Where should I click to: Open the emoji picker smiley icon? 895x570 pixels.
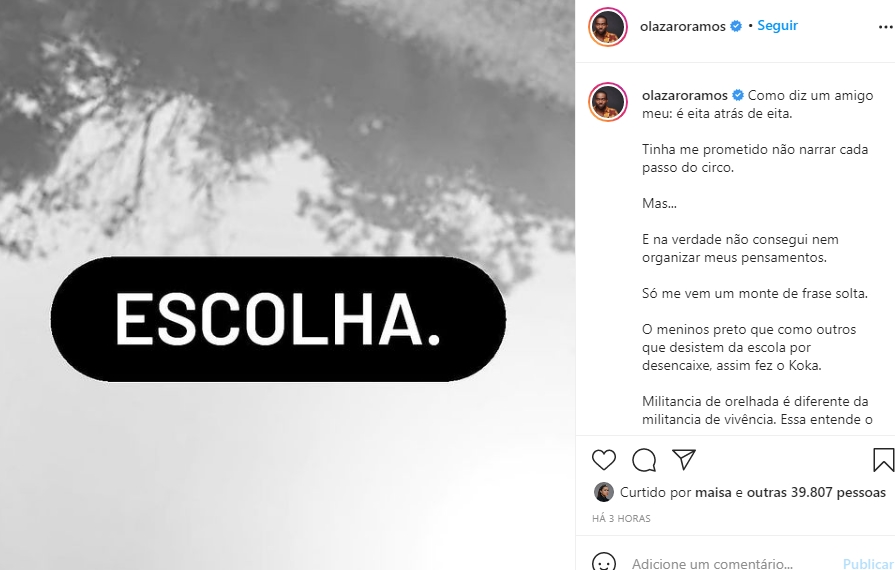click(x=604, y=563)
